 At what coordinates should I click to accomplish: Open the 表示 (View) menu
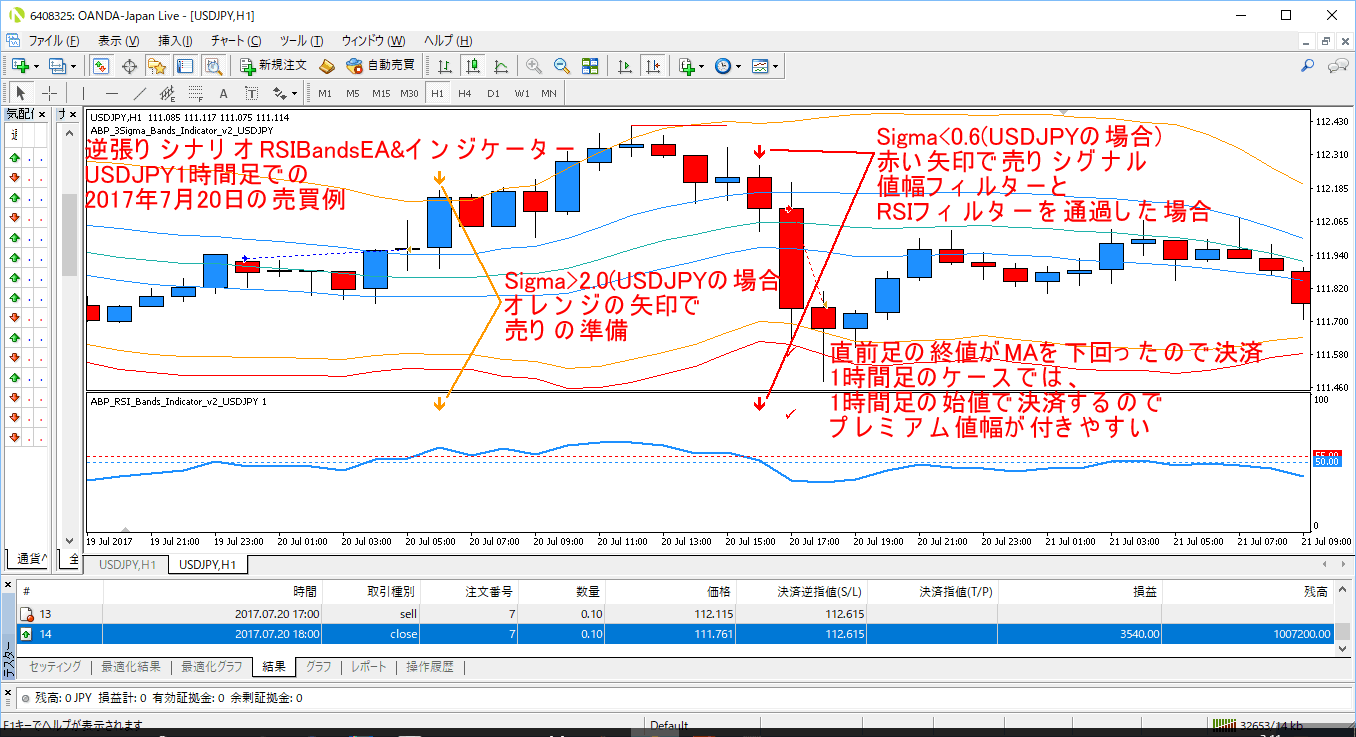[x=118, y=41]
